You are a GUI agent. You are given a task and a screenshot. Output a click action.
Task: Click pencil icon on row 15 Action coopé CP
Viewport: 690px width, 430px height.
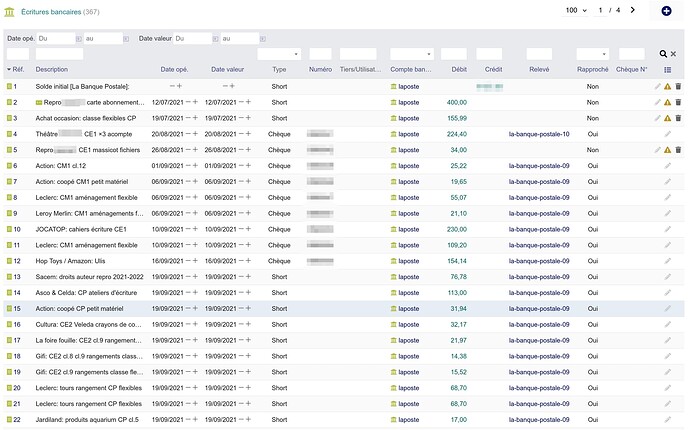click(x=668, y=309)
